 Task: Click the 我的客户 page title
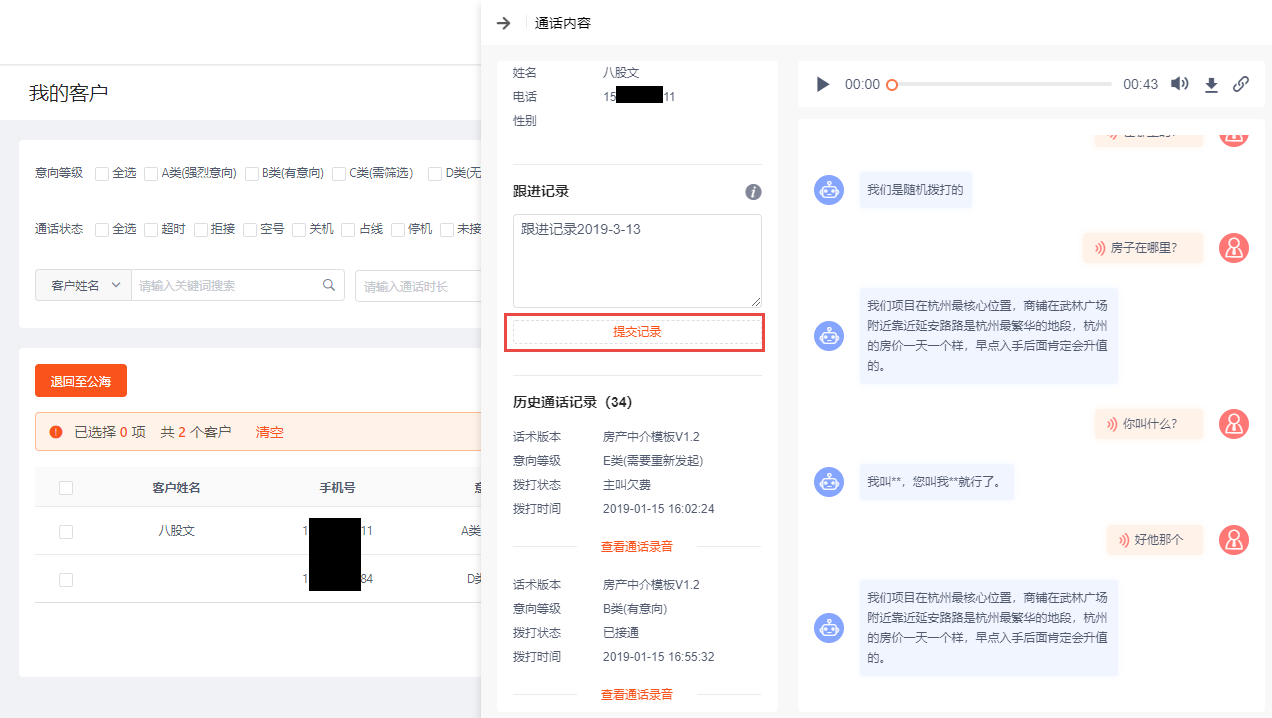[x=69, y=93]
